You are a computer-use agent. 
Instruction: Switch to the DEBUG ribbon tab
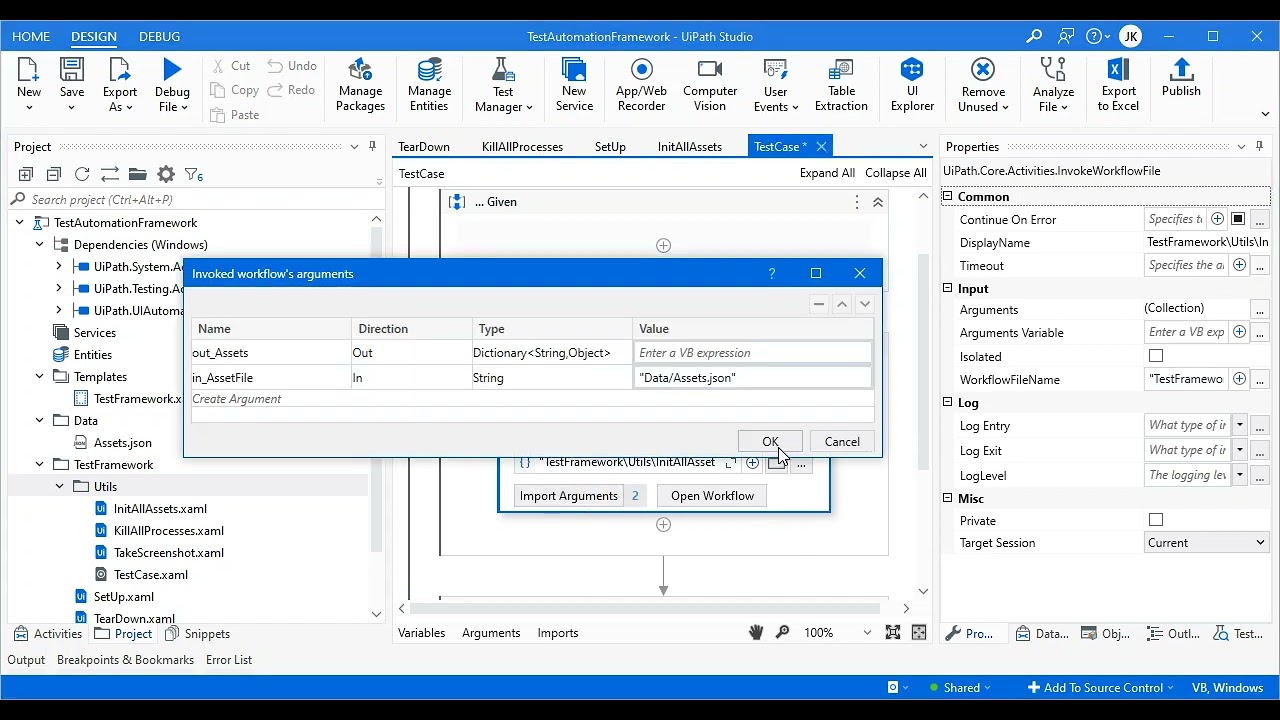pos(159,36)
